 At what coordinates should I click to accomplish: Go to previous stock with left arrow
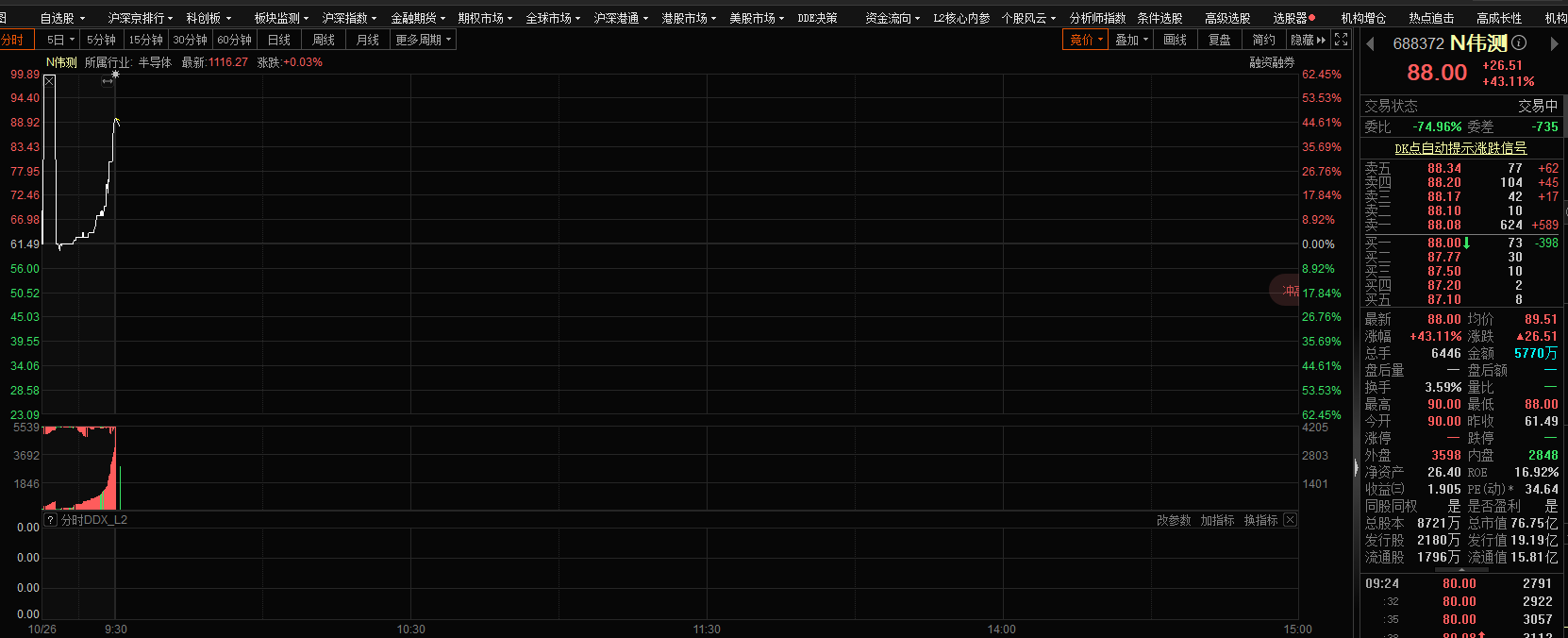(1371, 43)
